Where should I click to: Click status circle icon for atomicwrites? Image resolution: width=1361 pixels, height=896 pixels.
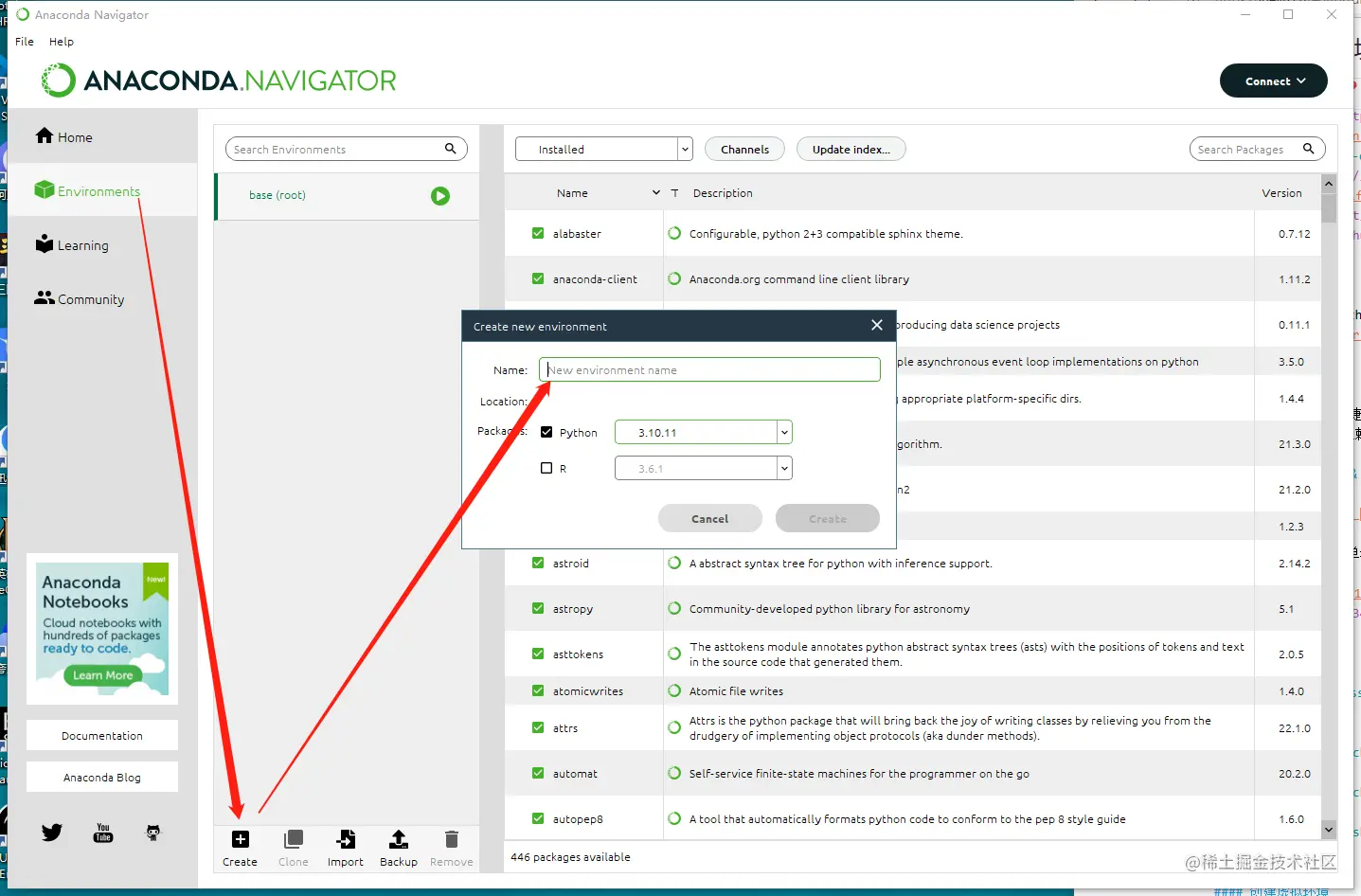(674, 690)
